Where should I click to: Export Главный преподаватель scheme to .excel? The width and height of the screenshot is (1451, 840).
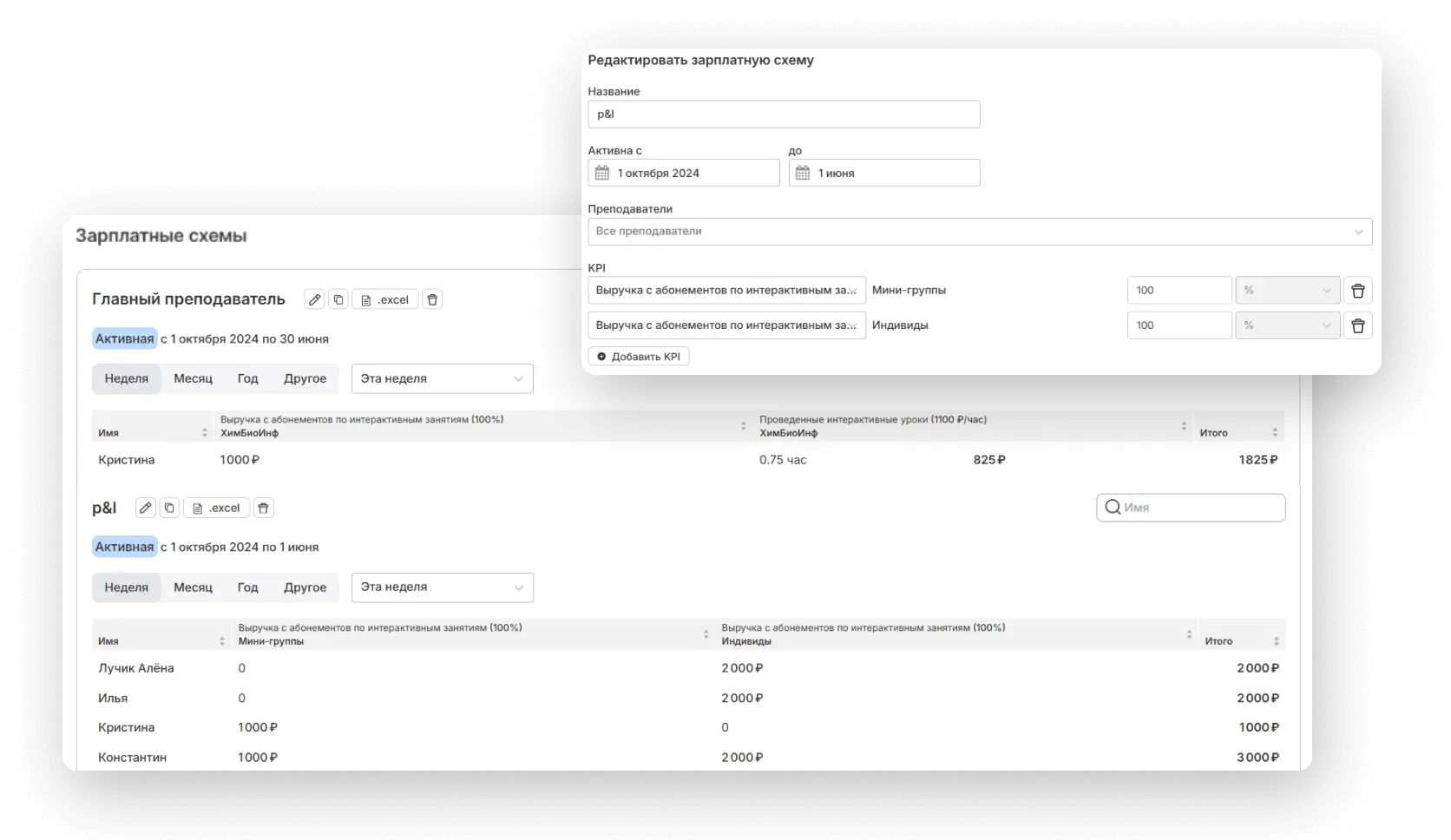384,299
